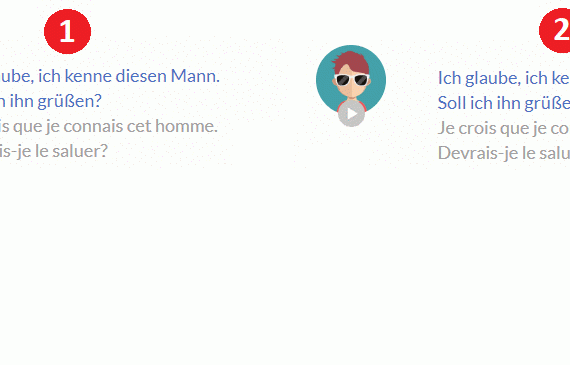Click 'grüßen?' in the left German text

[x=69, y=101]
